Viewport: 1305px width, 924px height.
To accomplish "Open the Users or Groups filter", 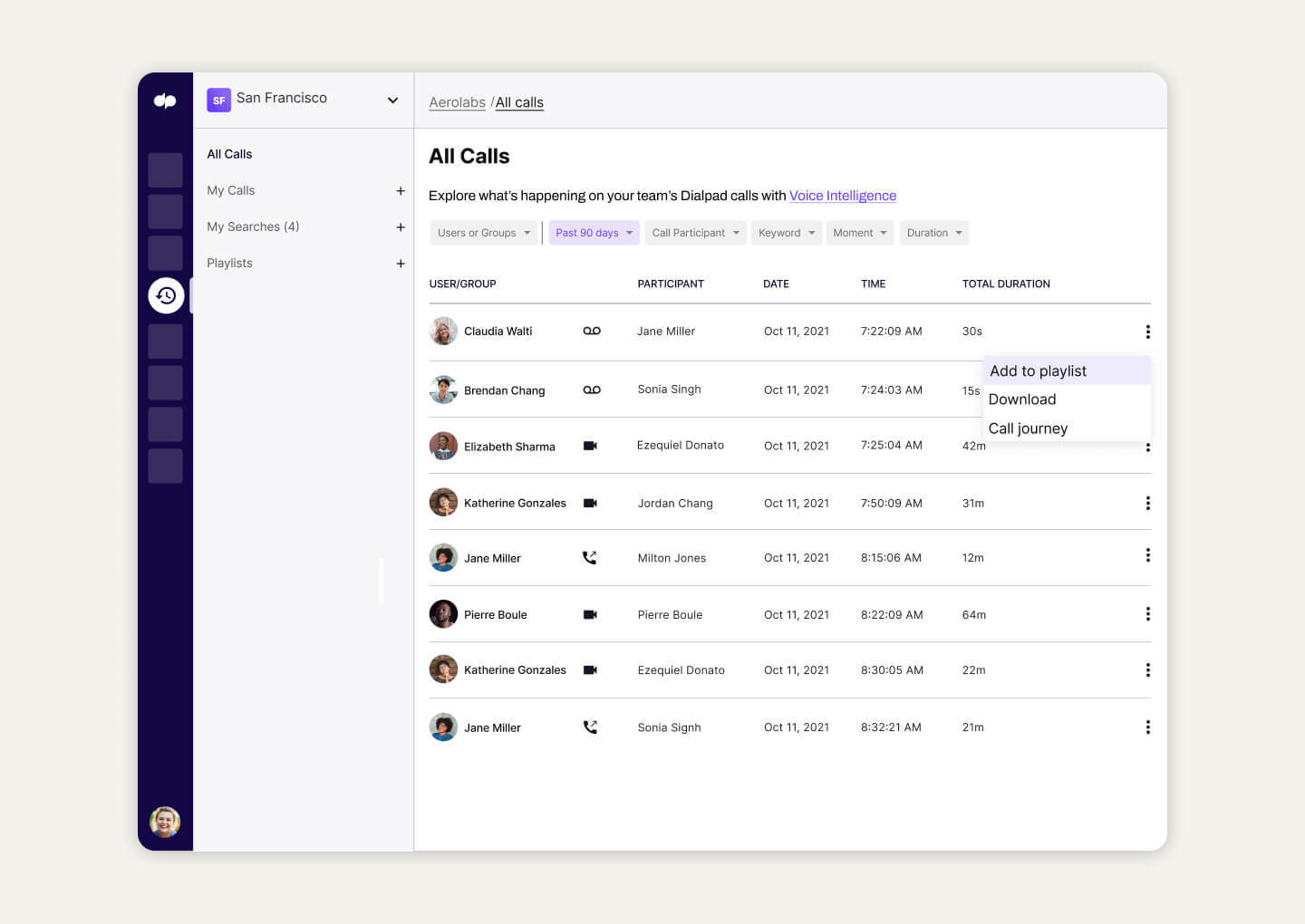I will pyautogui.click(x=483, y=232).
